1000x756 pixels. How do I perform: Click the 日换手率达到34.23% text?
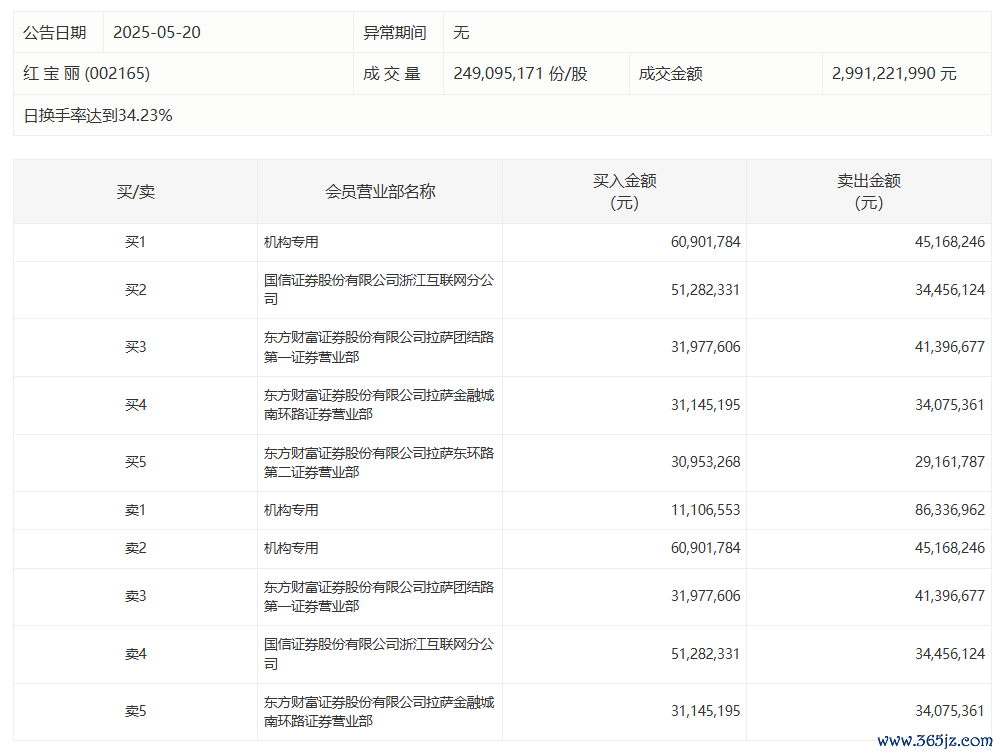pyautogui.click(x=98, y=115)
